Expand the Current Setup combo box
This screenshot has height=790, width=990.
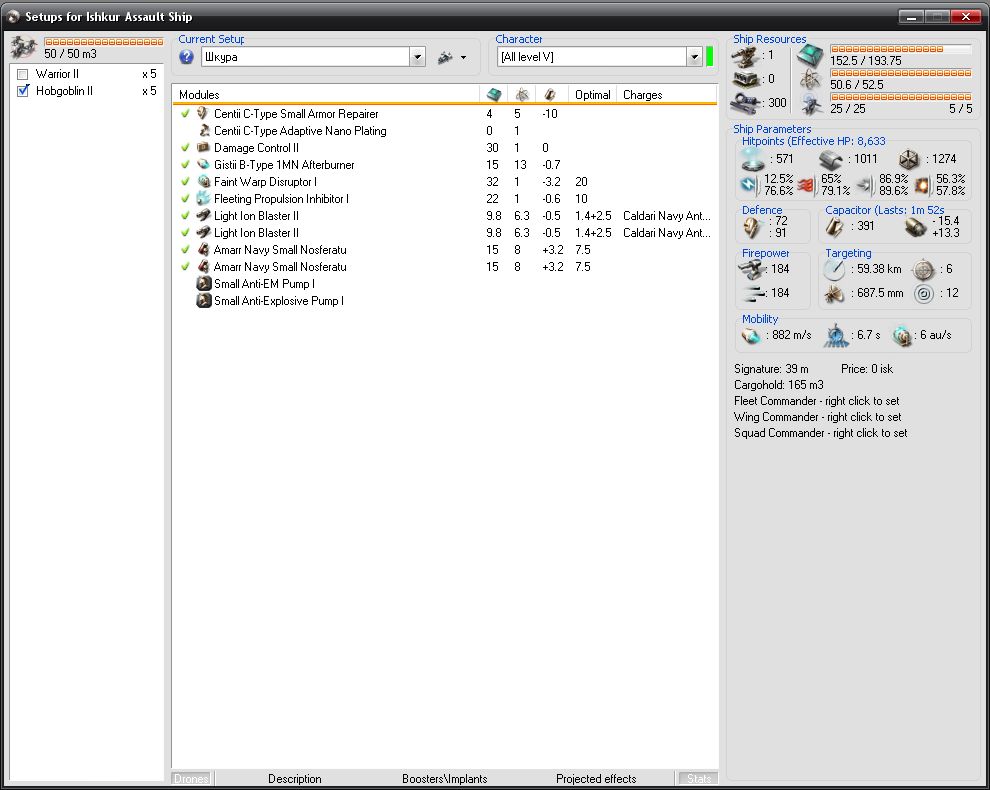pyautogui.click(x=417, y=57)
